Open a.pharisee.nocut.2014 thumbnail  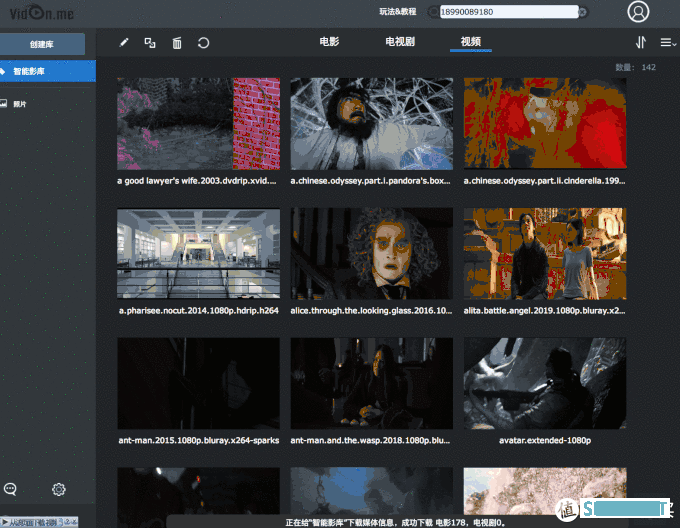pyautogui.click(x=198, y=254)
